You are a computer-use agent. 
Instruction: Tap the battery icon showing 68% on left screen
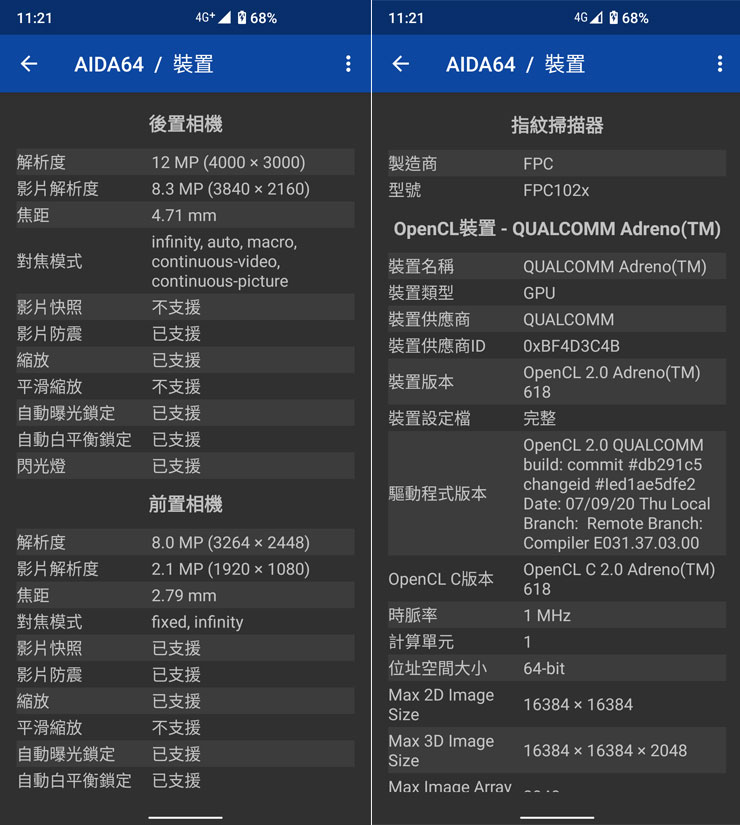[x=241, y=18]
